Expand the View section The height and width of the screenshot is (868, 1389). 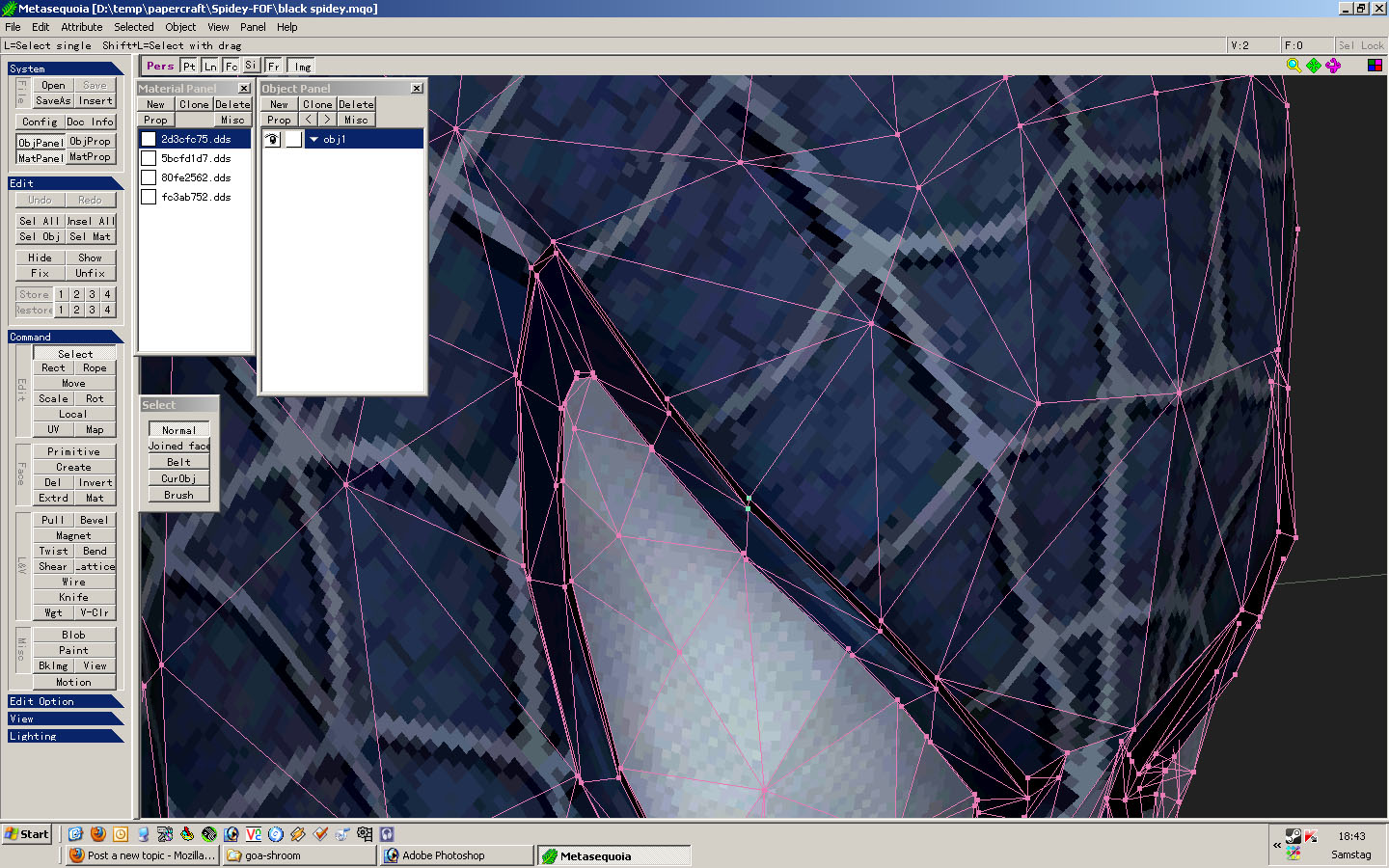click(65, 719)
